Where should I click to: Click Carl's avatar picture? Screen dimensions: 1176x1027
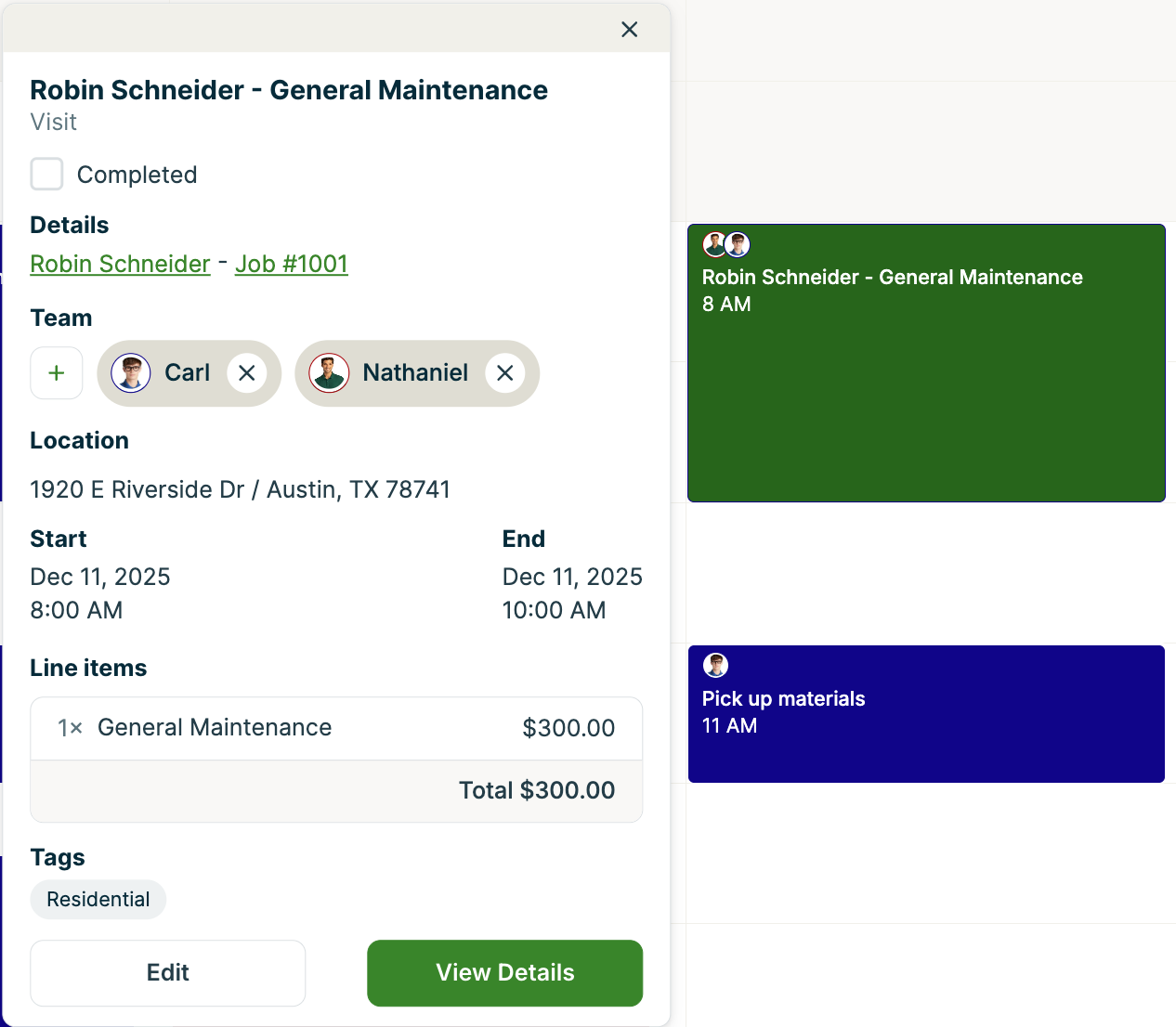coord(130,373)
